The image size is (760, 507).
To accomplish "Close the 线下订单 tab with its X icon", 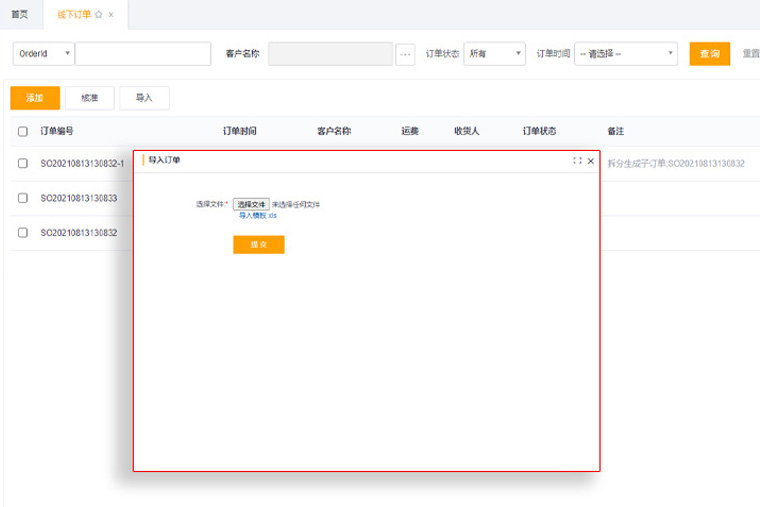I will coord(111,15).
